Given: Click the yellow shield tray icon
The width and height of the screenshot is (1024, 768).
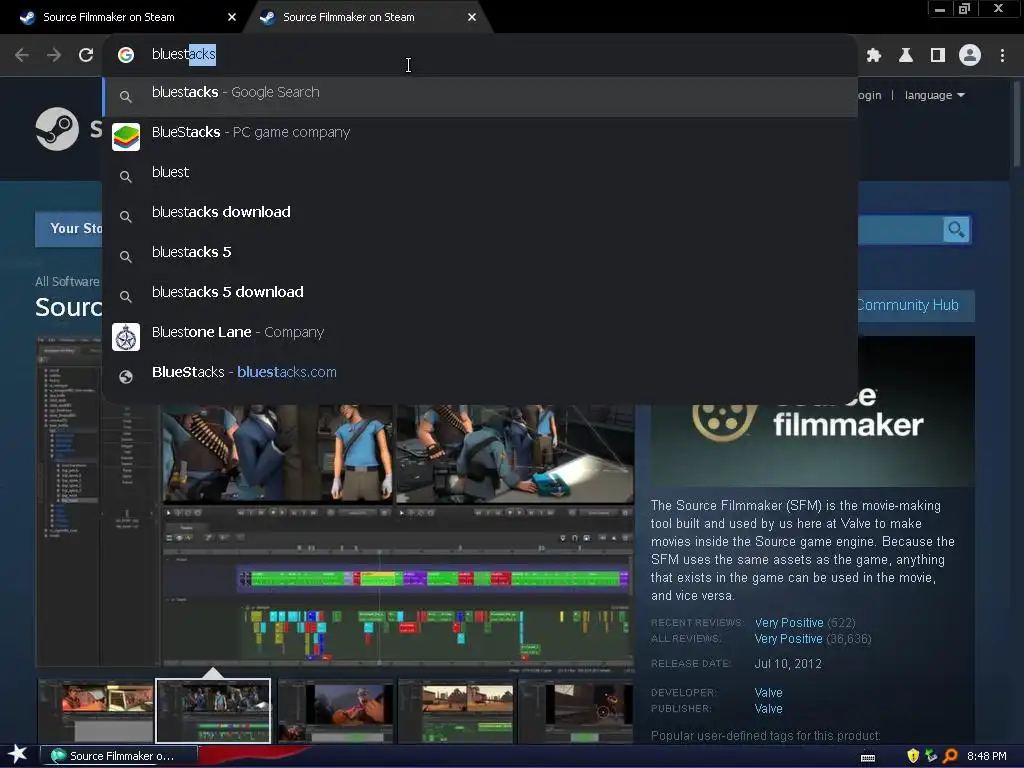Looking at the screenshot, I should point(913,756).
